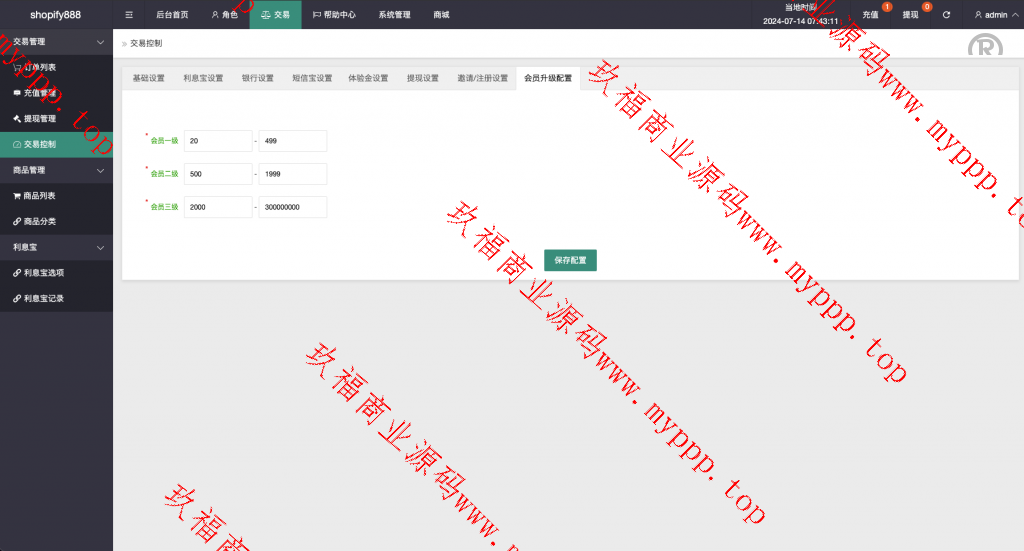Image resolution: width=1024 pixels, height=551 pixels.
Task: Open 帮助中心 in top navigation
Action: coord(334,15)
